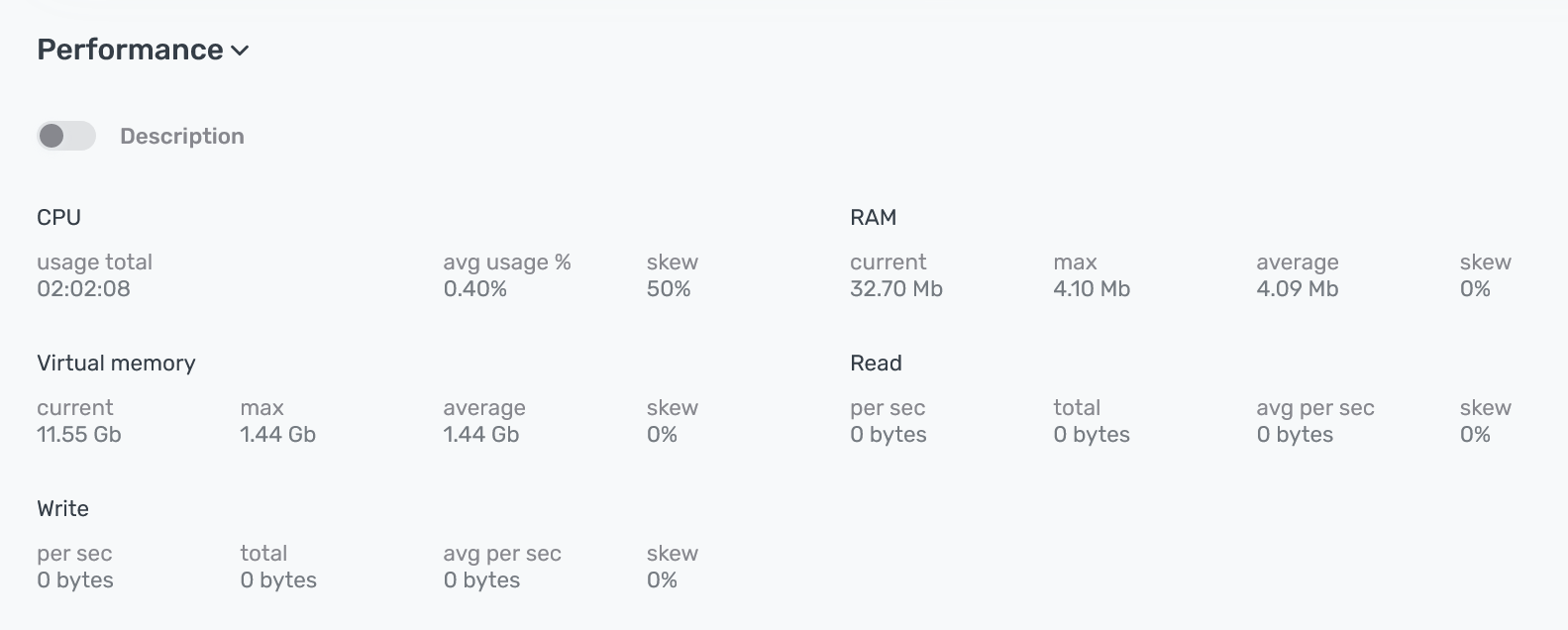Select the CPU skew value 50%
This screenshot has width=1568, height=630.
(670, 288)
